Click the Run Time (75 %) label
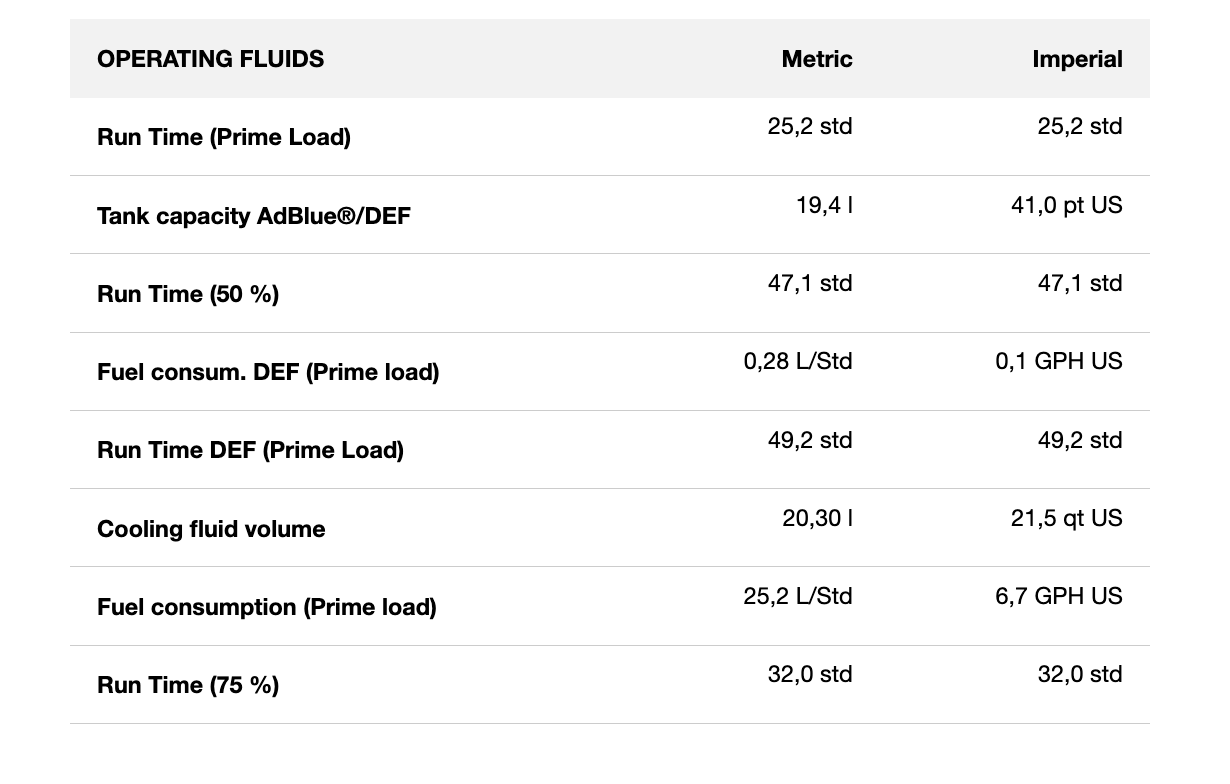 click(187, 685)
